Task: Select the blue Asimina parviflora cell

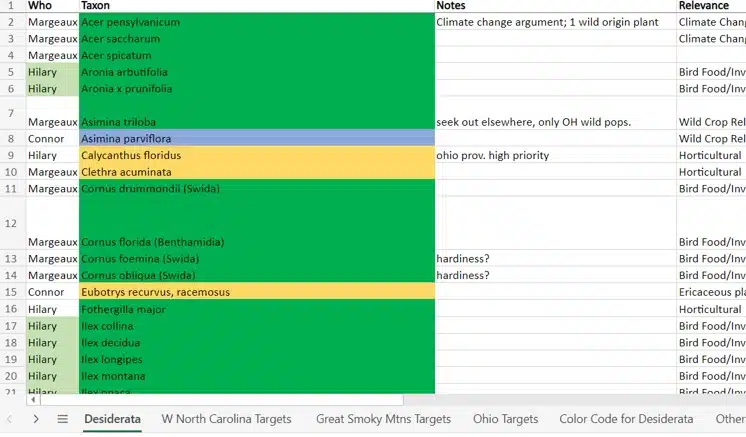Action: pos(257,138)
